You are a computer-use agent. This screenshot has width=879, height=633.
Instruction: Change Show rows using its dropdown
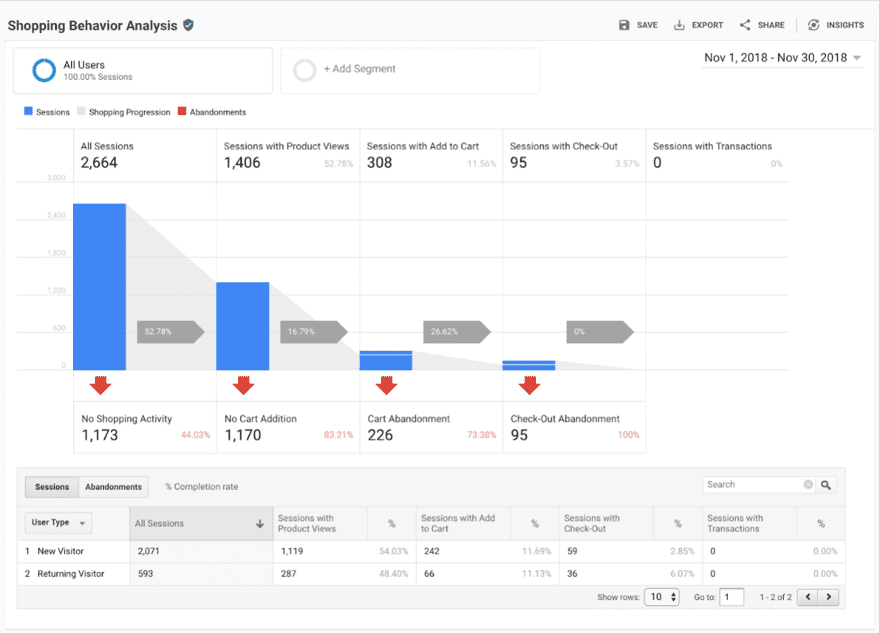660,596
